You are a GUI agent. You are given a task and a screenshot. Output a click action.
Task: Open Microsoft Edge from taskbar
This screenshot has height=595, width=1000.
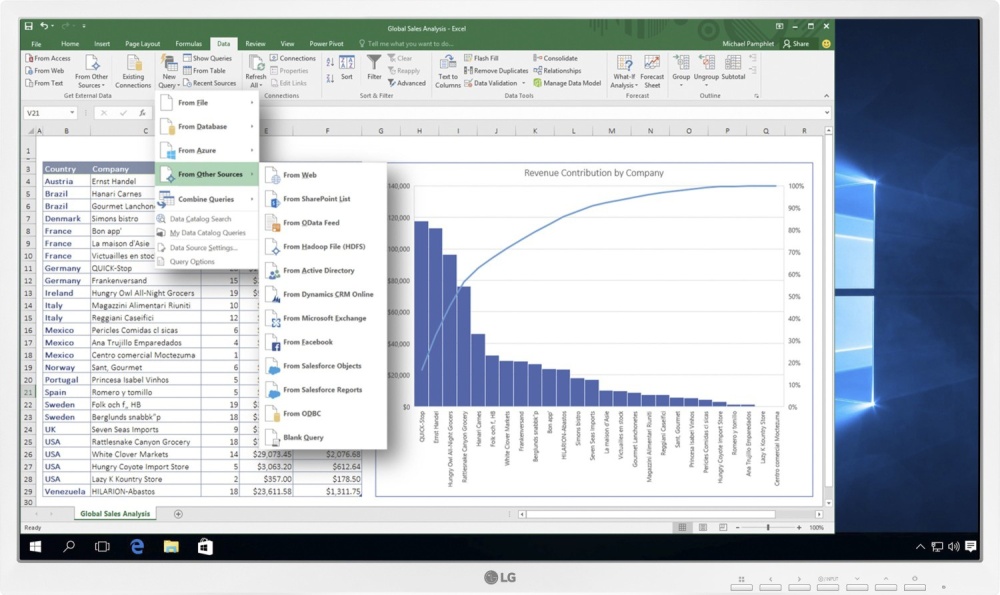point(136,547)
